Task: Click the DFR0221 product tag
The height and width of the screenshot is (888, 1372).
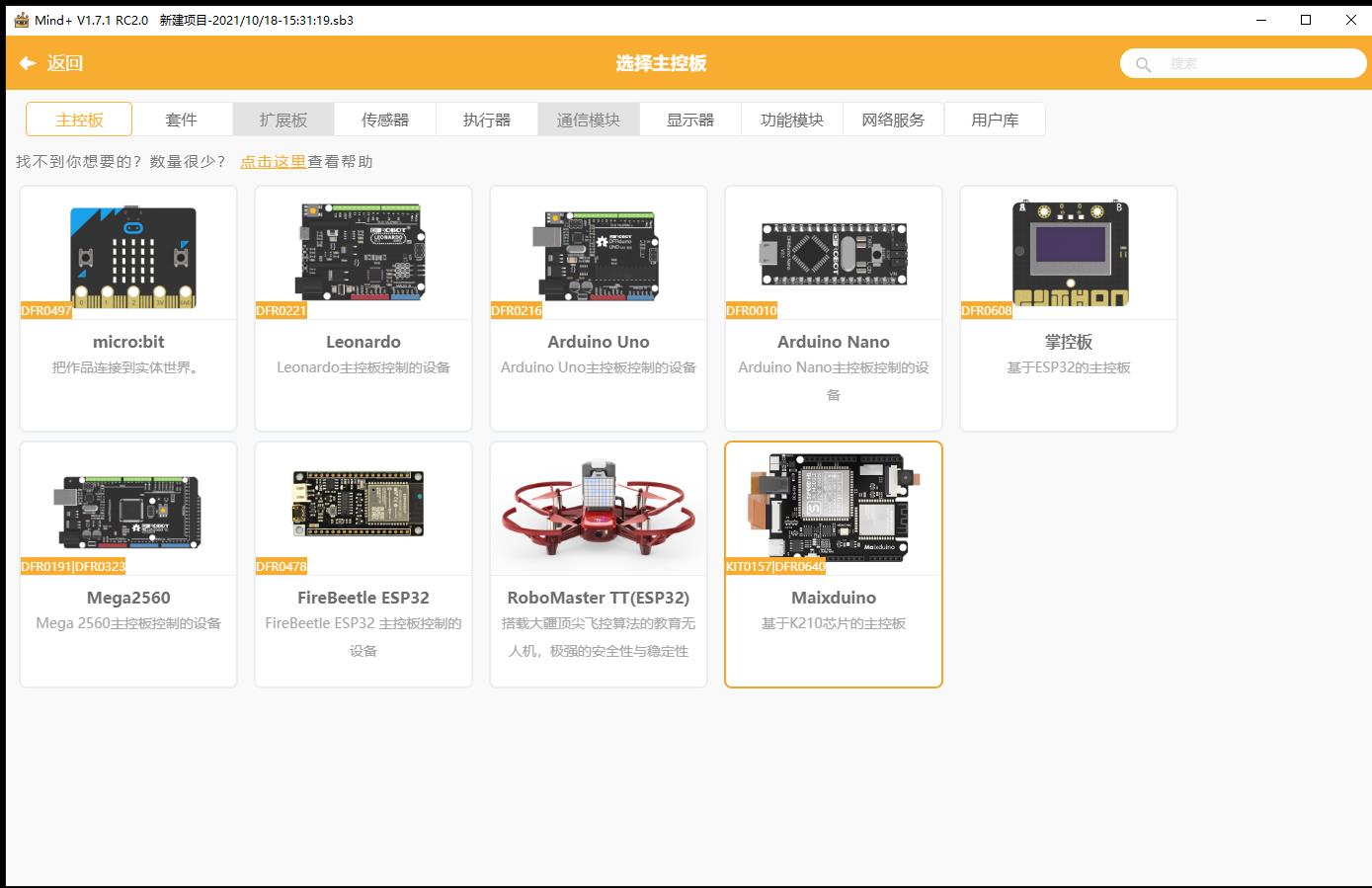Action: pos(282,310)
